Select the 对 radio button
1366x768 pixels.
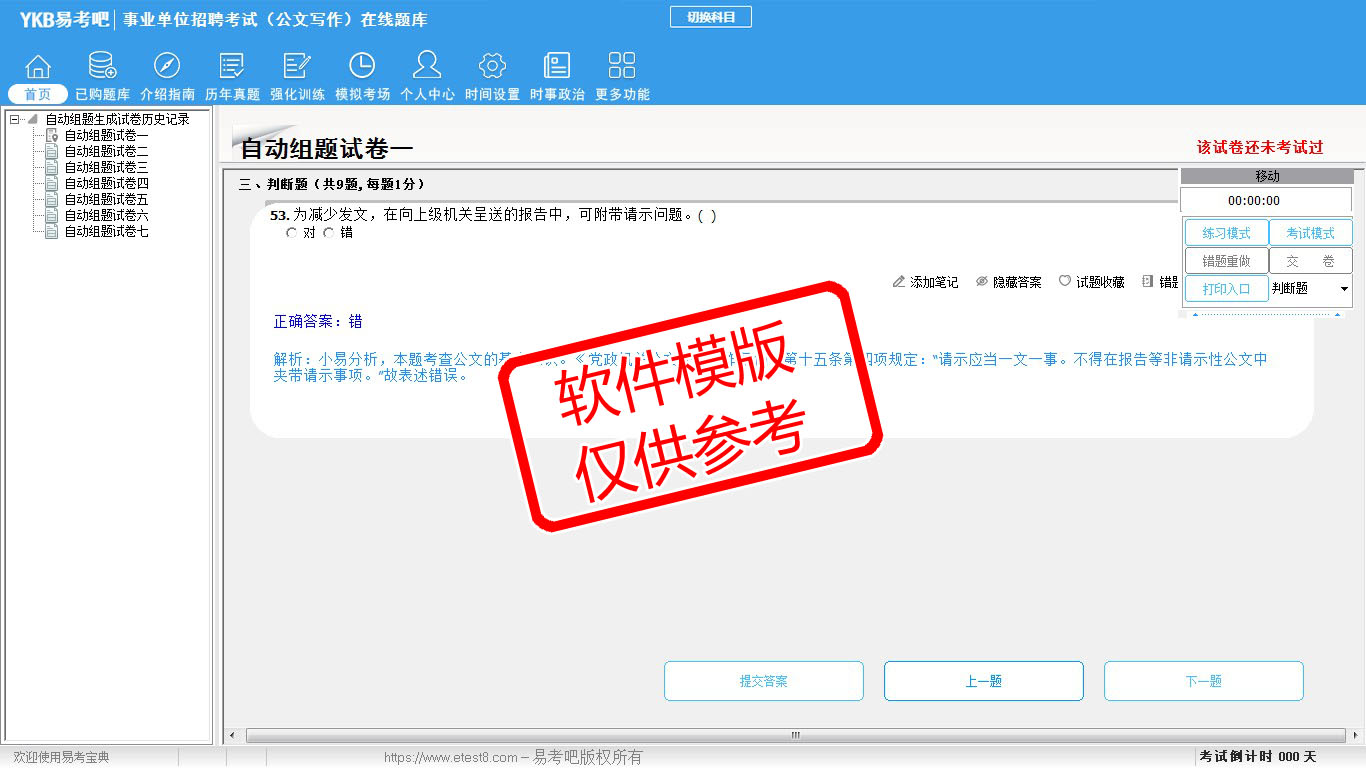coord(292,233)
